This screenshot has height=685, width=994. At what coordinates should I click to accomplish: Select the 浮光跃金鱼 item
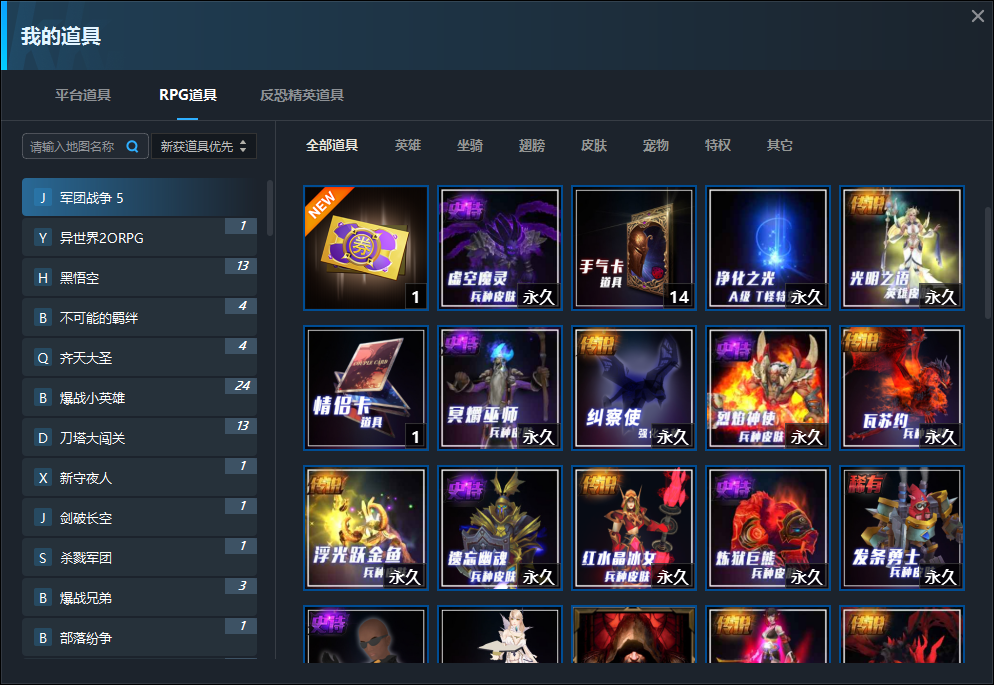click(366, 528)
